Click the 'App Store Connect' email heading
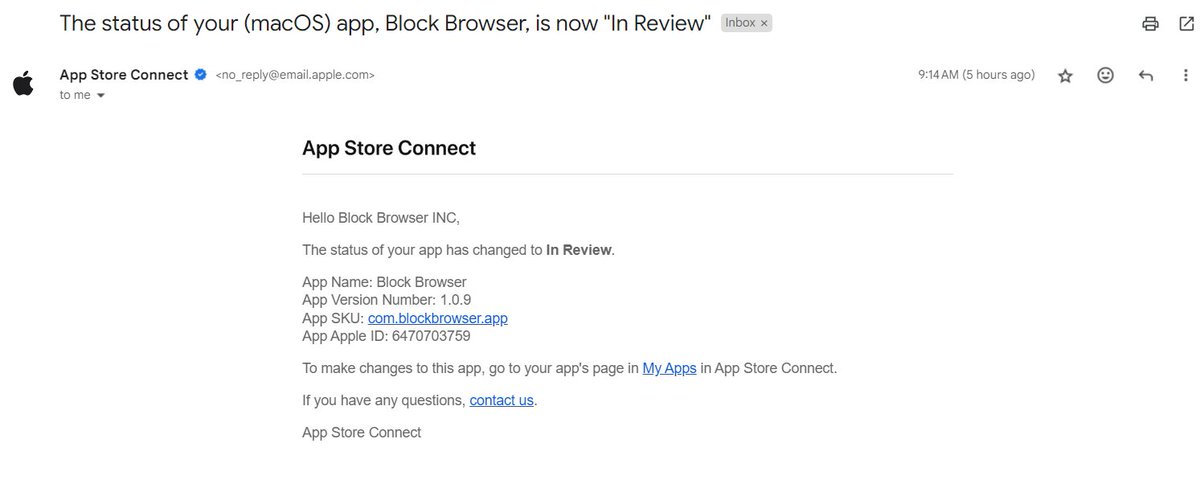This screenshot has height=480, width=1200. tap(389, 148)
